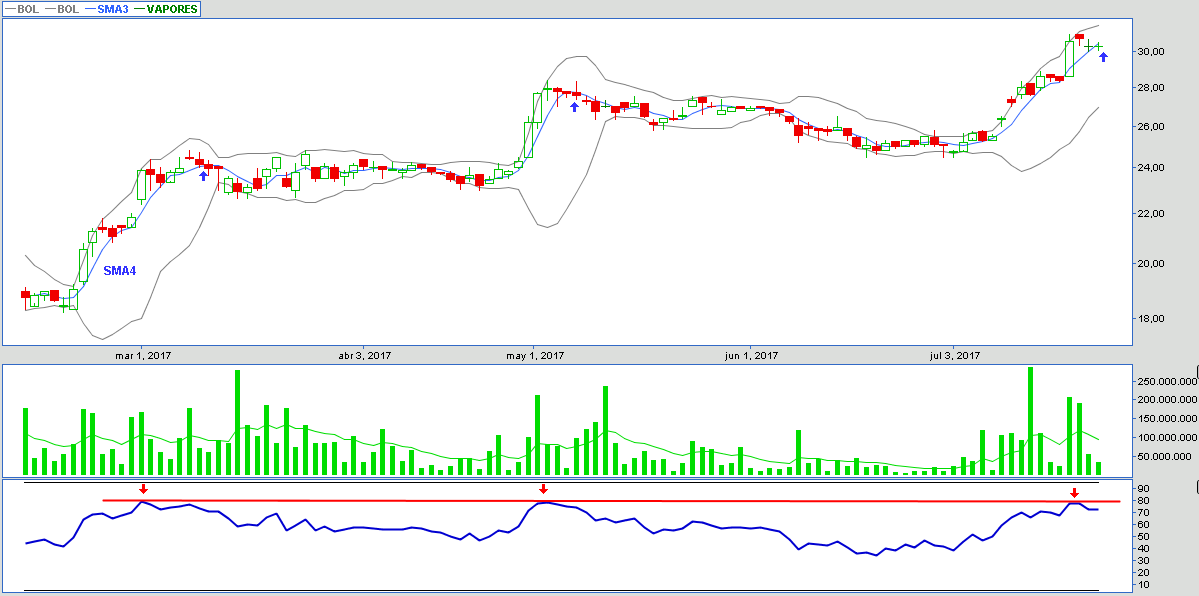
Task: Click the 70 level on the oscillator axis
Action: coord(1145,513)
